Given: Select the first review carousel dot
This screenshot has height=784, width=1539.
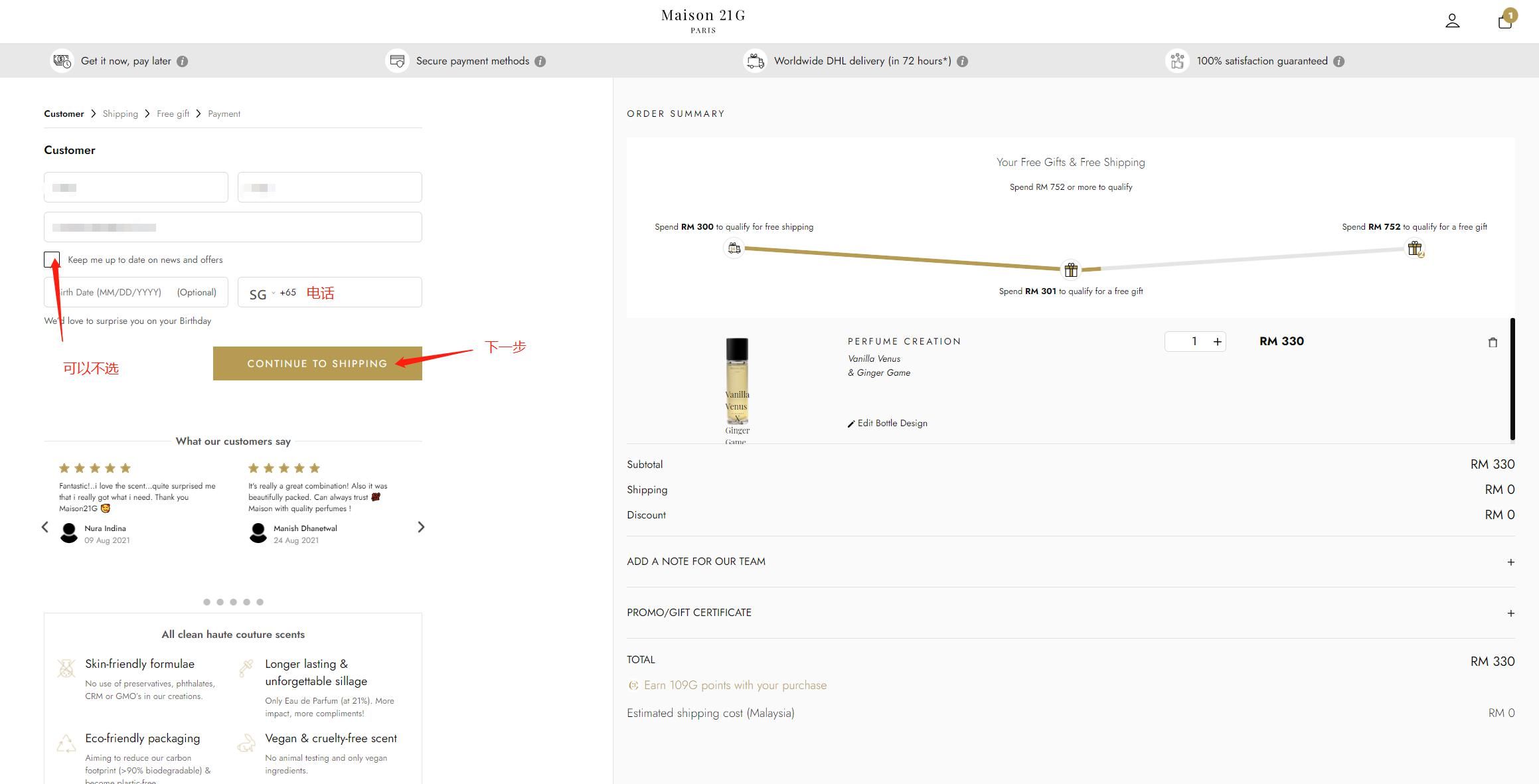Looking at the screenshot, I should (206, 602).
